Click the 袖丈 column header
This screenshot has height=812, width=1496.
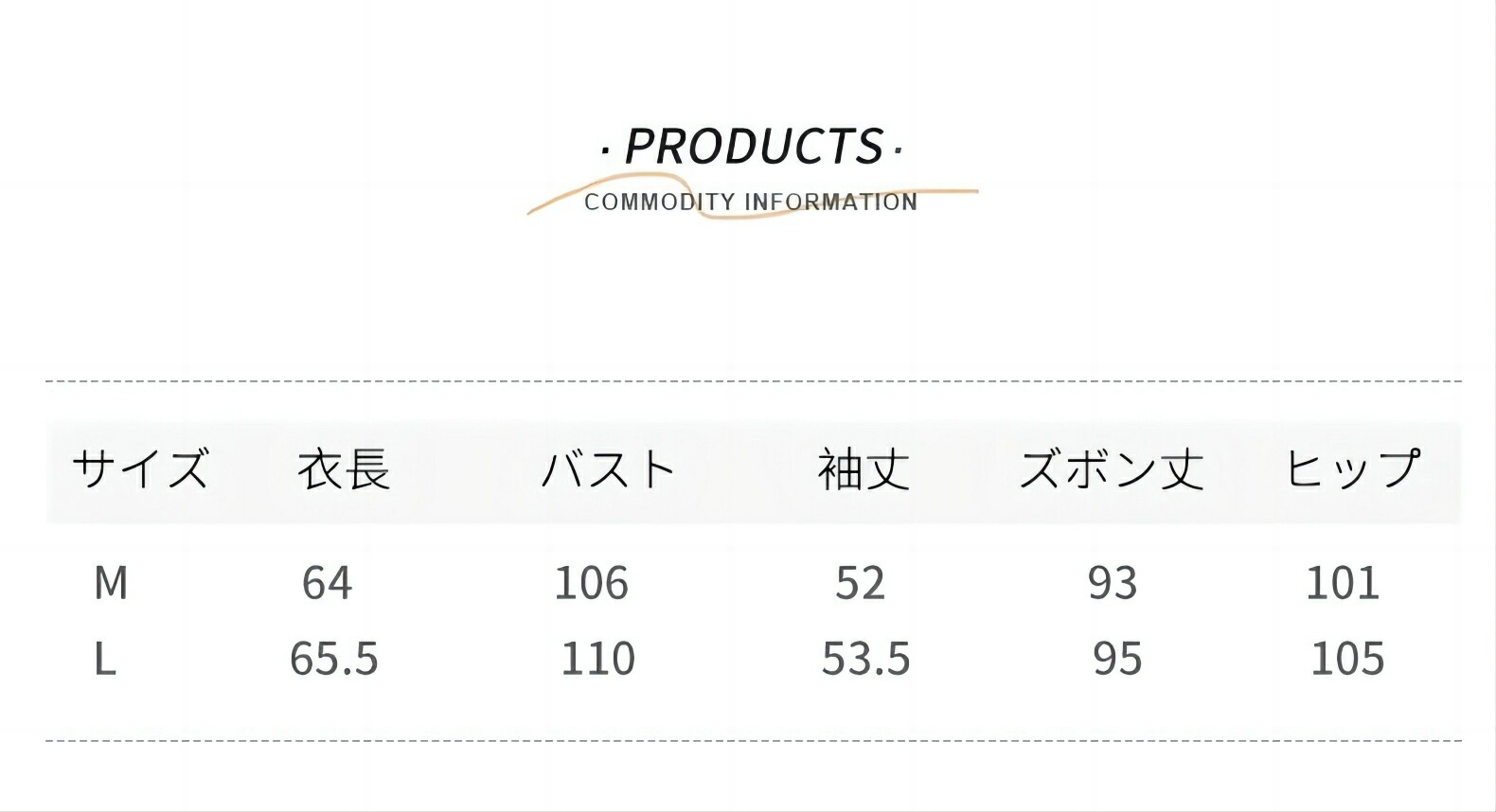(x=863, y=469)
